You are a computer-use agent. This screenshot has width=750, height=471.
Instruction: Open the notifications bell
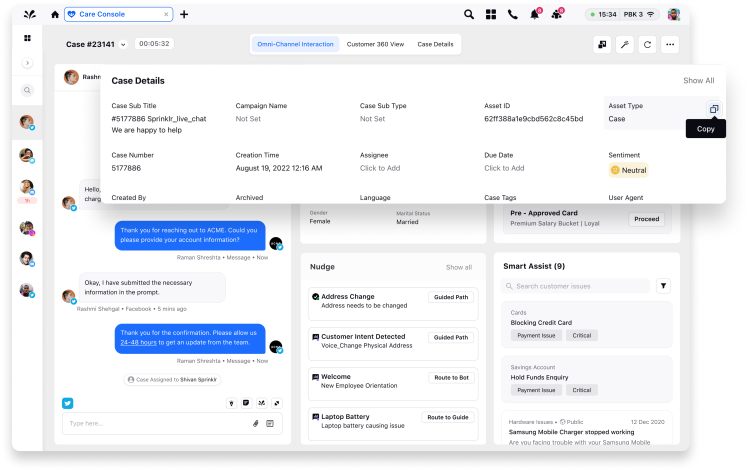(535, 14)
